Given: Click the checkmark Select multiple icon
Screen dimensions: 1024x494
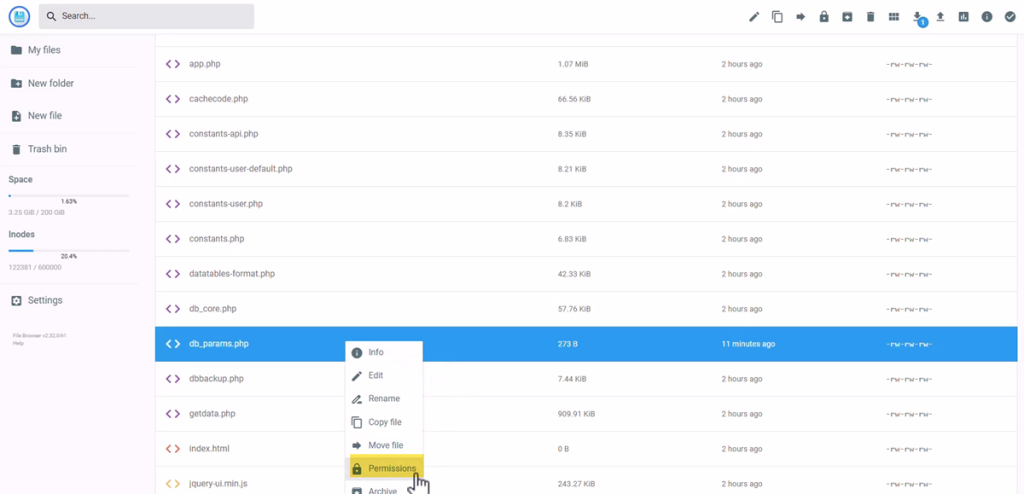Looking at the screenshot, I should [x=1010, y=17].
